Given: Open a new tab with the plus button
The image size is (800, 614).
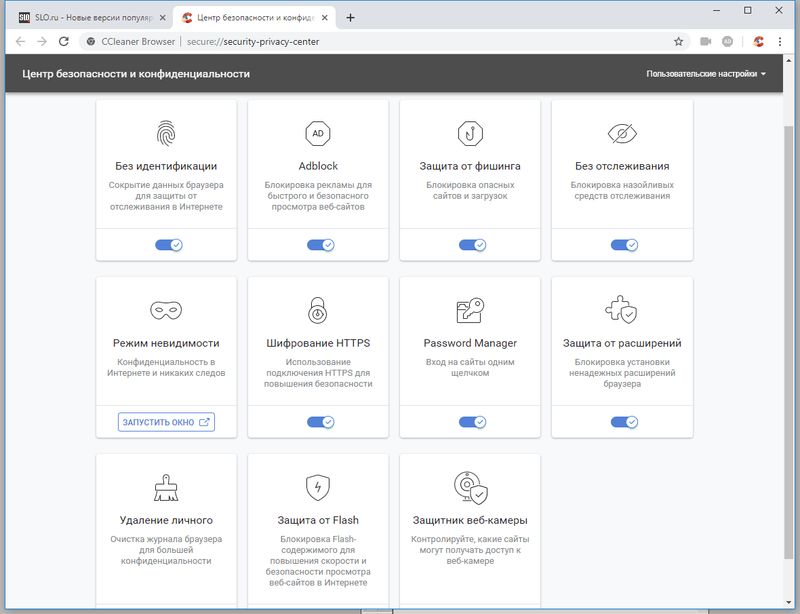Looking at the screenshot, I should [350, 18].
